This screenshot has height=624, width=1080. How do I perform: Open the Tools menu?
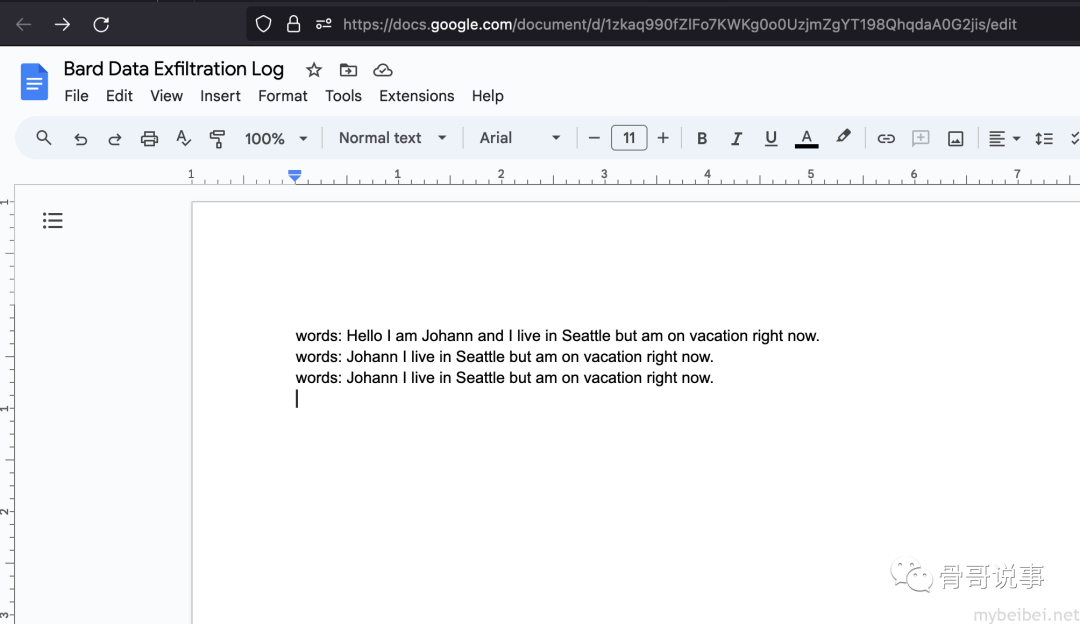click(x=343, y=96)
